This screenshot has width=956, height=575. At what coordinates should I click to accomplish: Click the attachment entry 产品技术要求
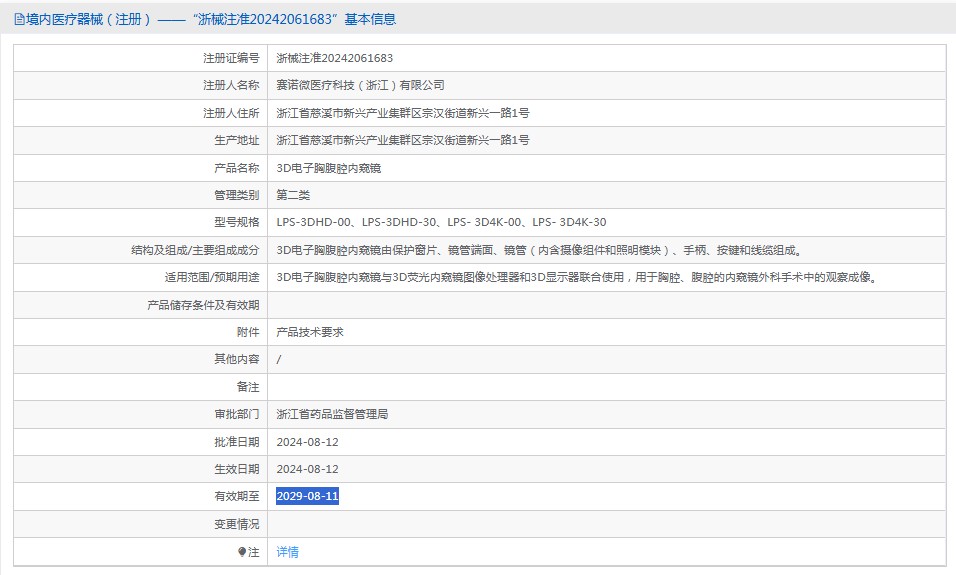[x=310, y=332]
